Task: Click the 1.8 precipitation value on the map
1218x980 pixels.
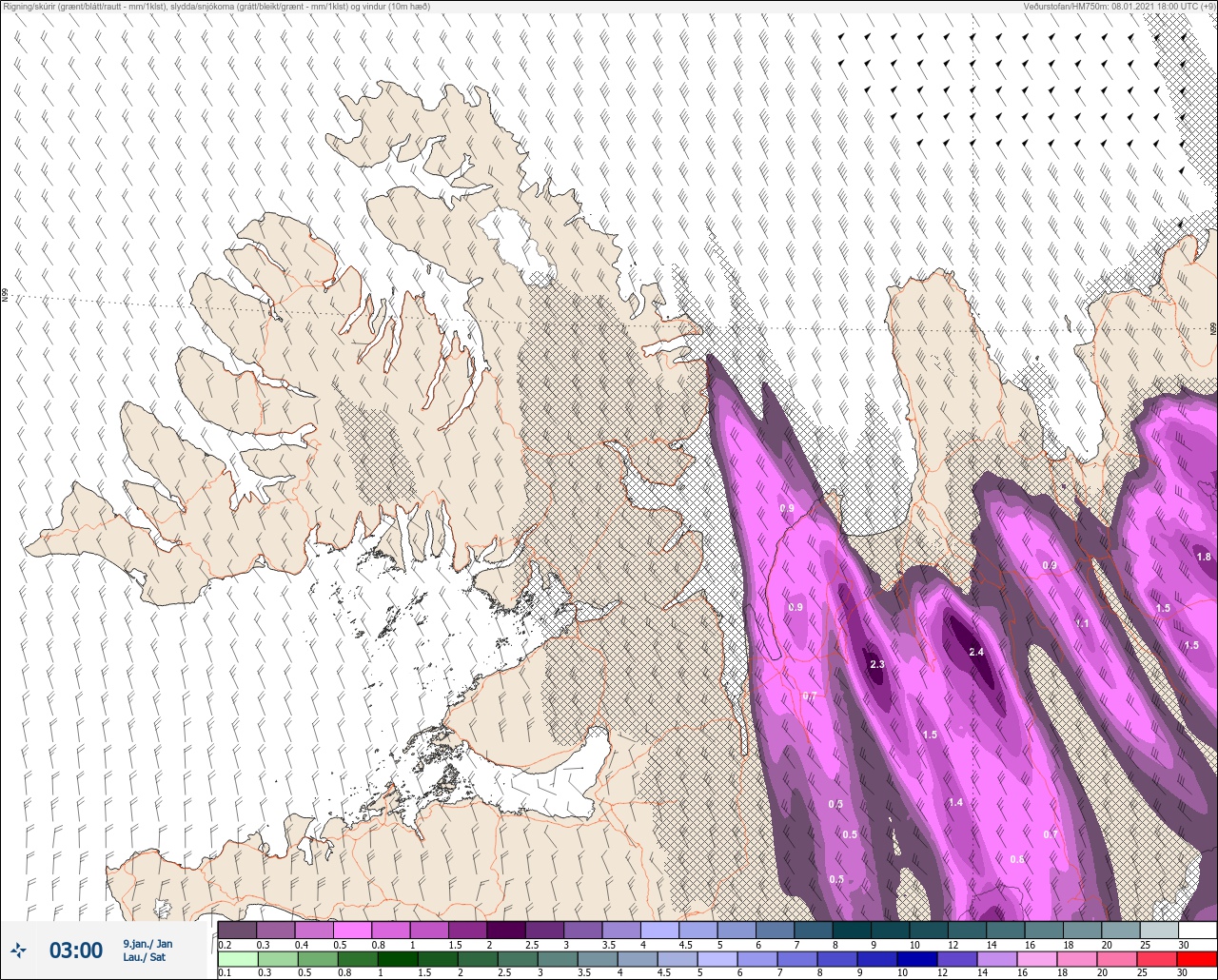Action: pyautogui.click(x=1204, y=557)
